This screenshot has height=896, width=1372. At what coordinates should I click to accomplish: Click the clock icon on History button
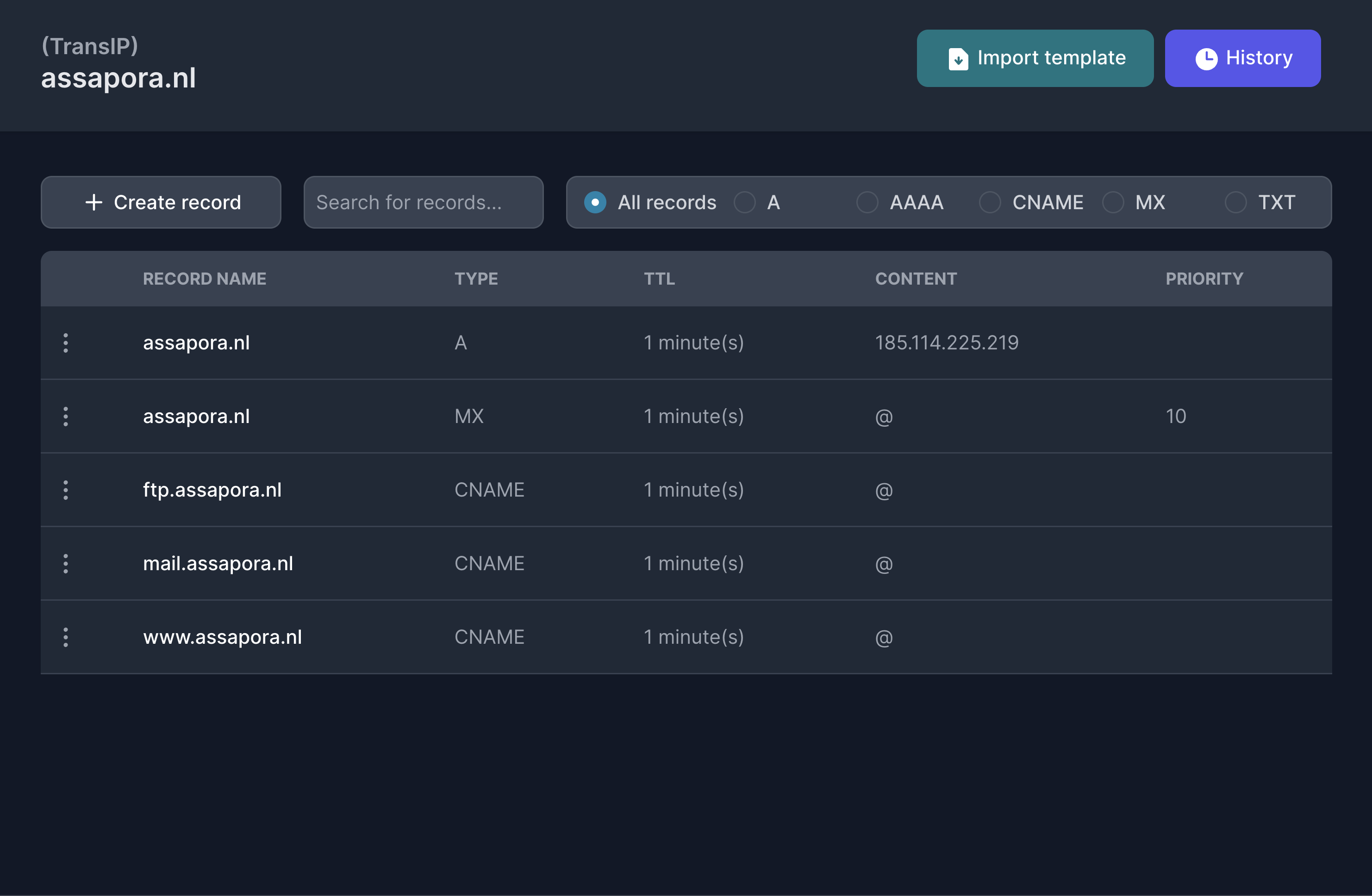1206,58
